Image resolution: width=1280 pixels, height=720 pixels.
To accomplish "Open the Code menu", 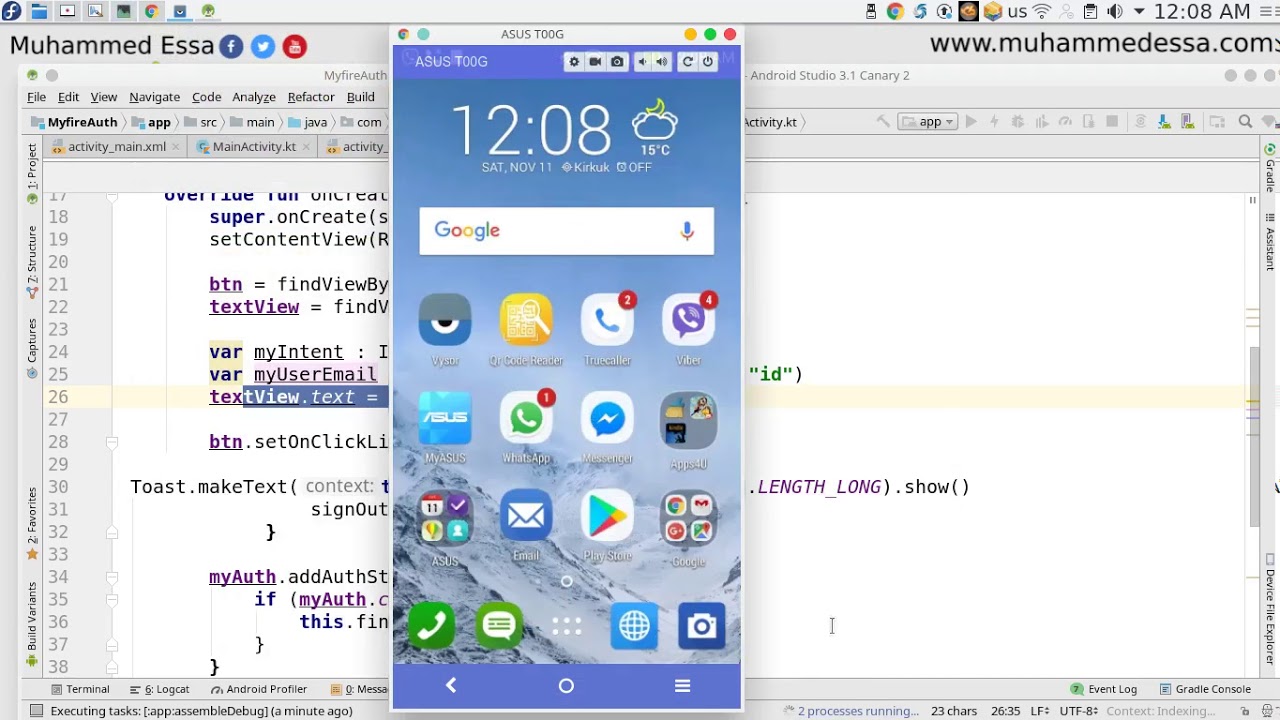I will (206, 97).
